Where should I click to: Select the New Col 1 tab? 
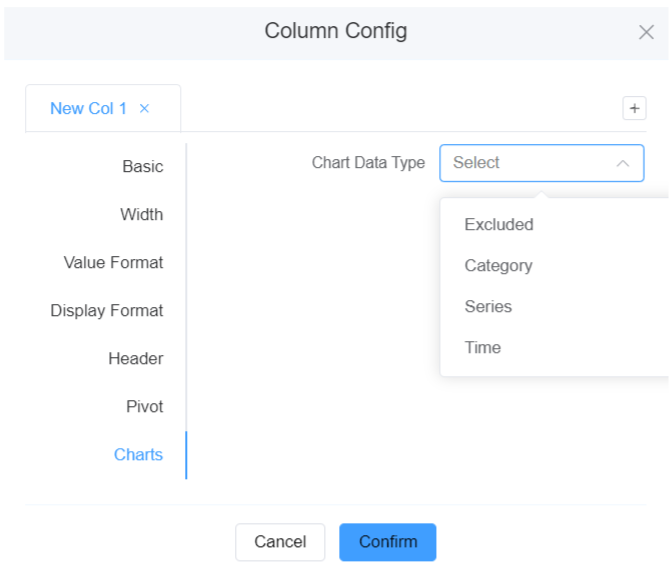point(88,108)
